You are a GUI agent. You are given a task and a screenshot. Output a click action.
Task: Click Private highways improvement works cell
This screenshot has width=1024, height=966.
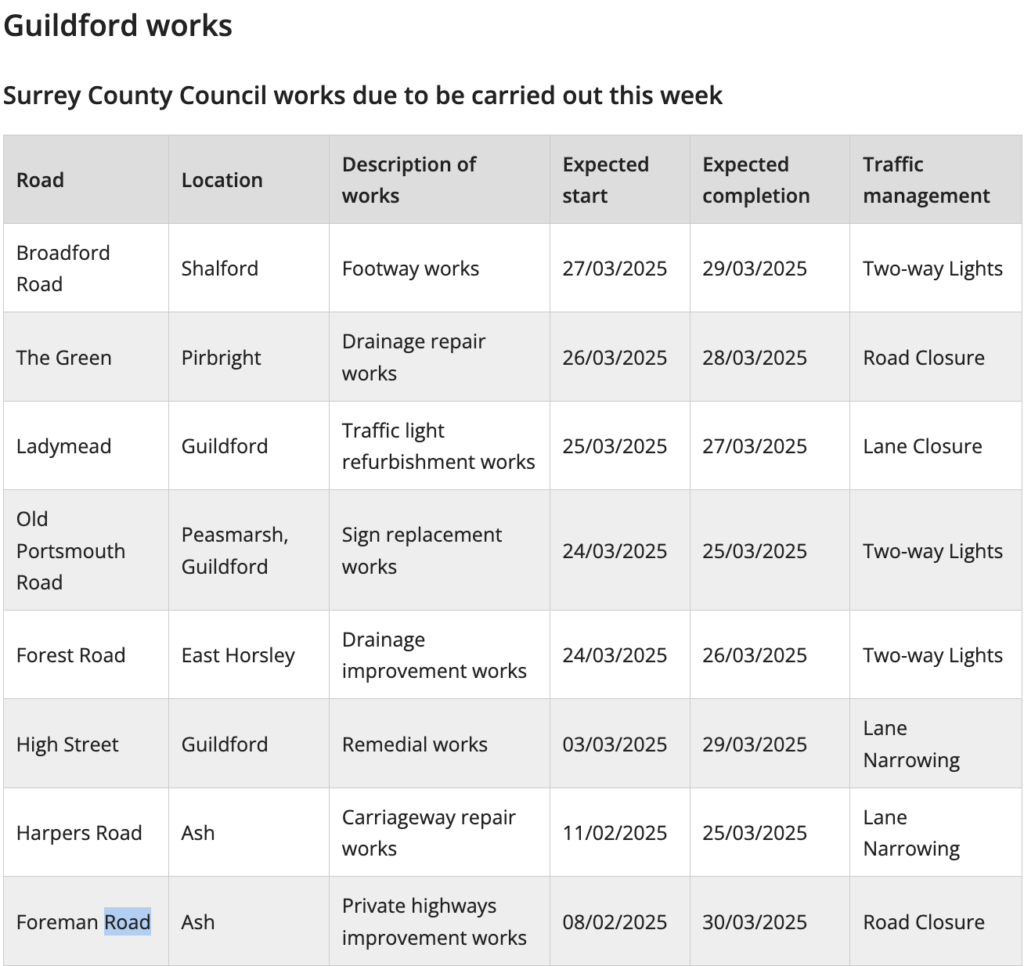coord(440,922)
